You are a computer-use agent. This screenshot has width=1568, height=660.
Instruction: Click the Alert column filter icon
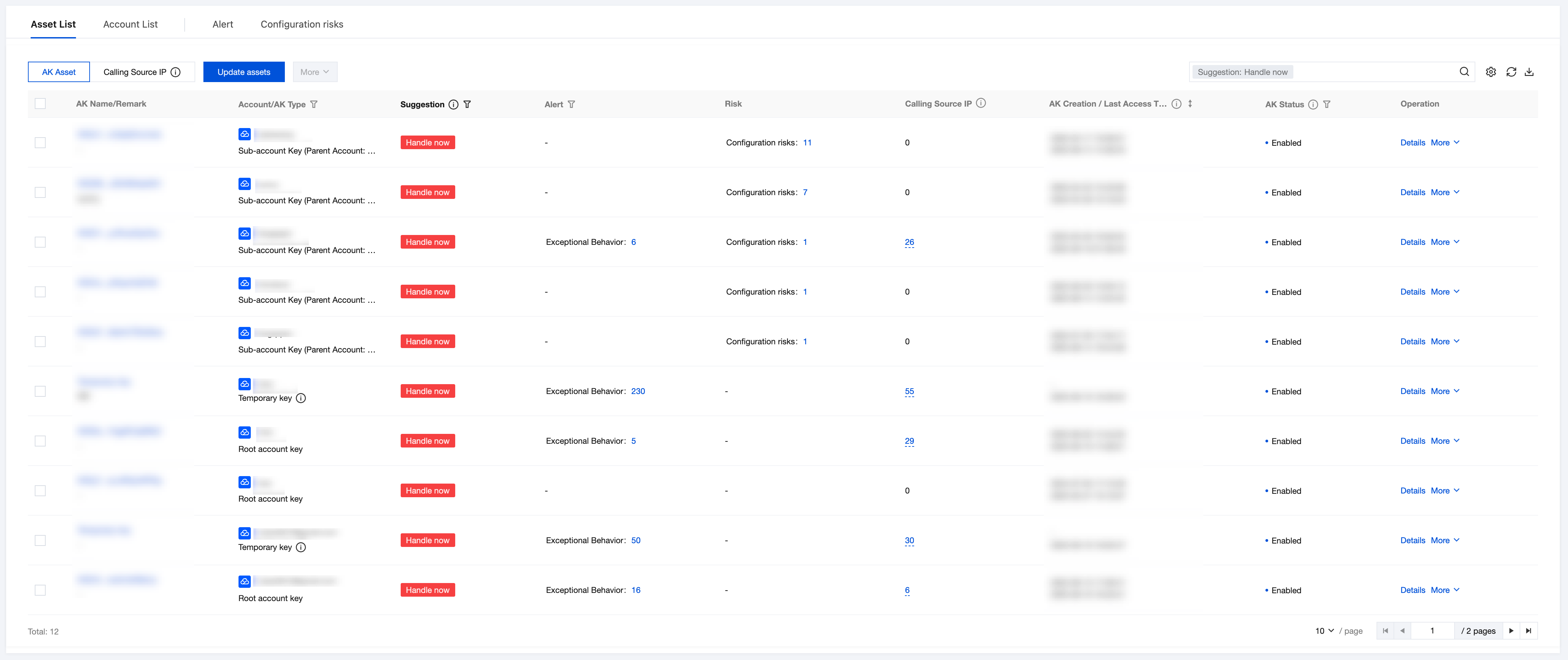[571, 104]
